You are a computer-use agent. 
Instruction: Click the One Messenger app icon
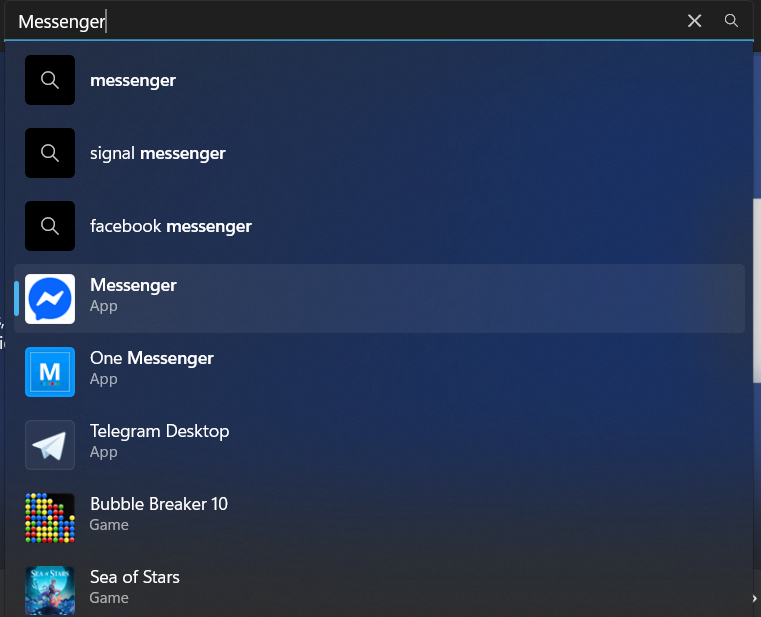pos(50,372)
